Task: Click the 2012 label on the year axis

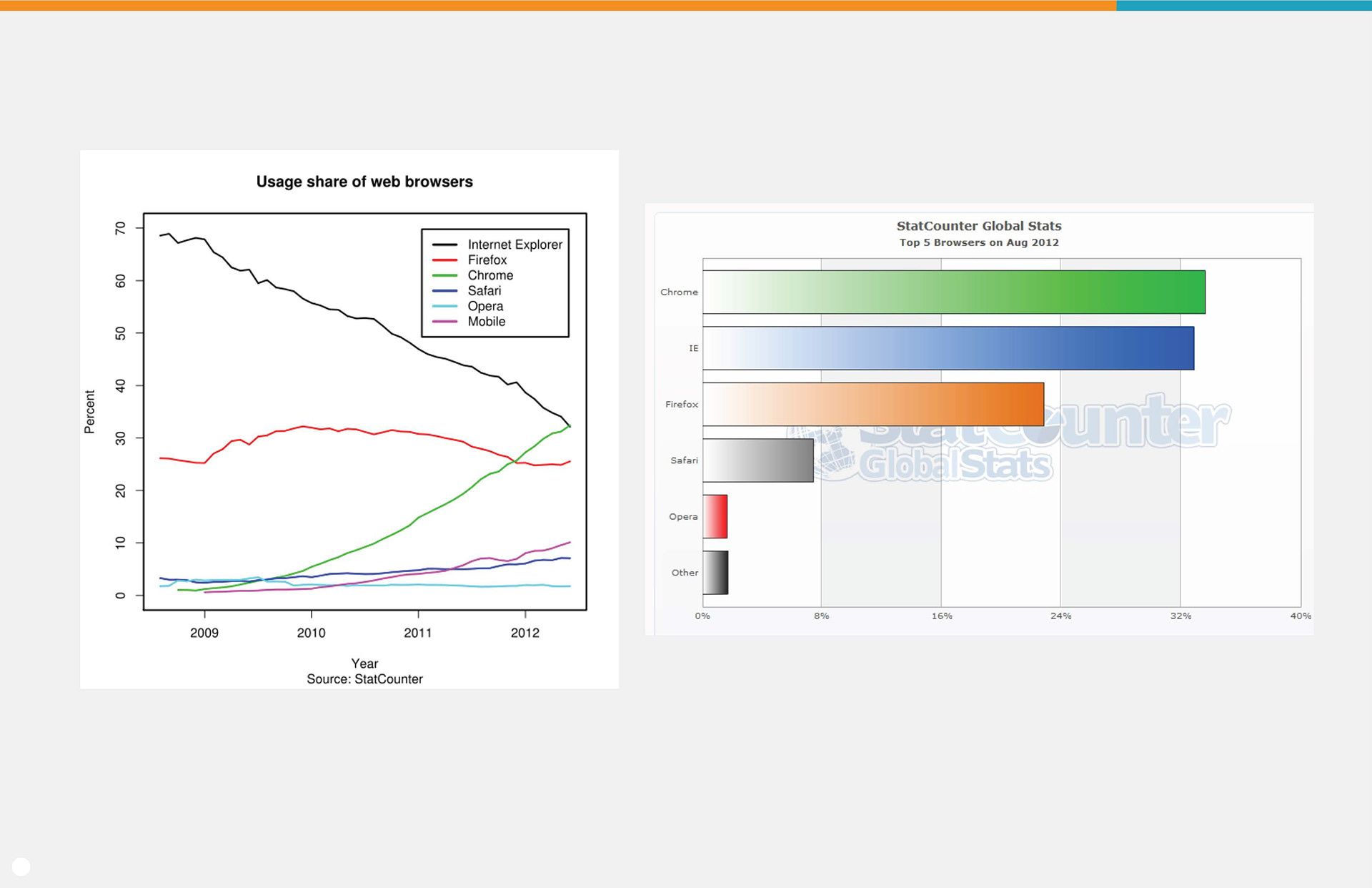Action: [525, 633]
